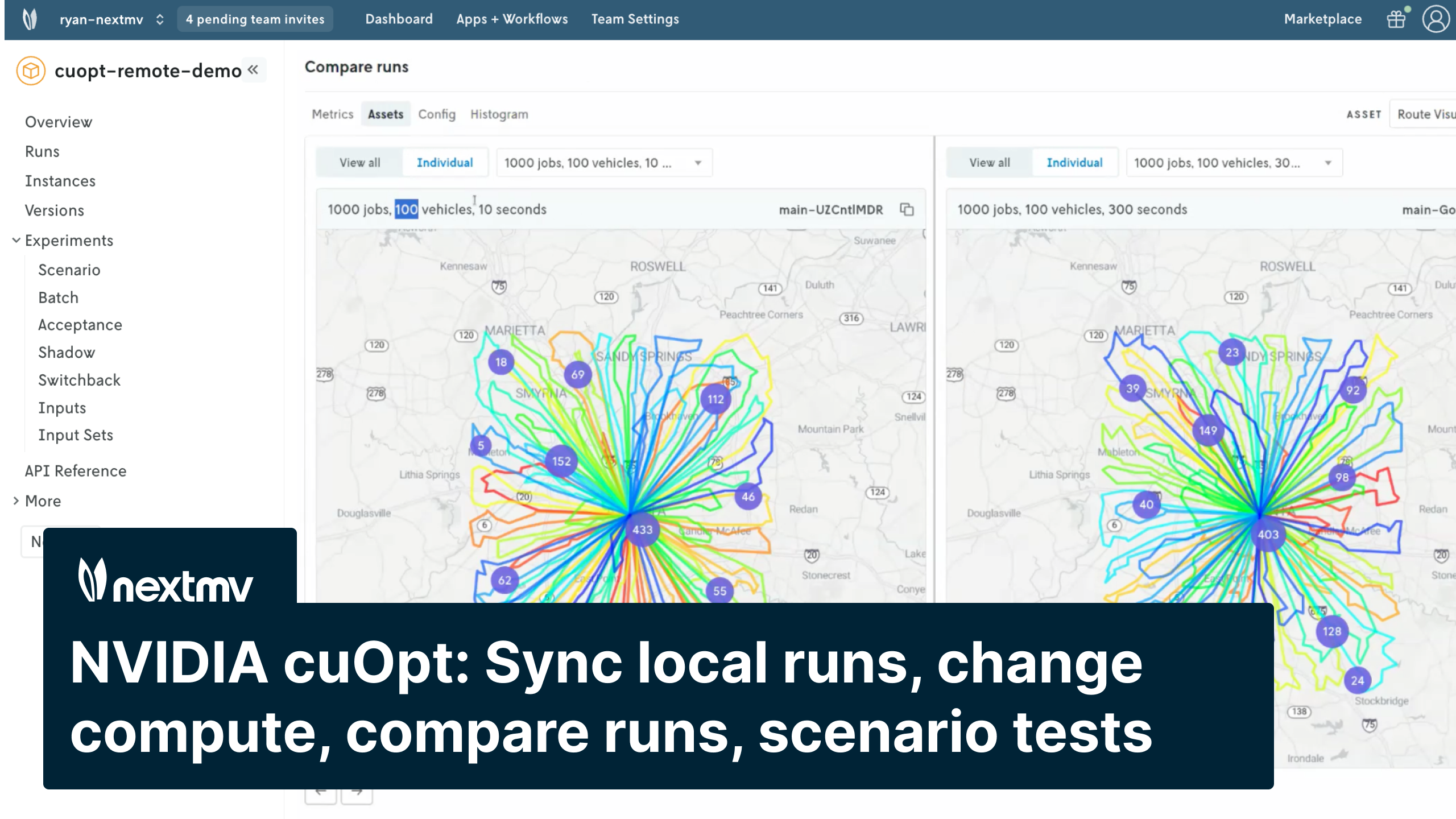Click the orange cuopt-remote-demo app icon

pos(31,71)
